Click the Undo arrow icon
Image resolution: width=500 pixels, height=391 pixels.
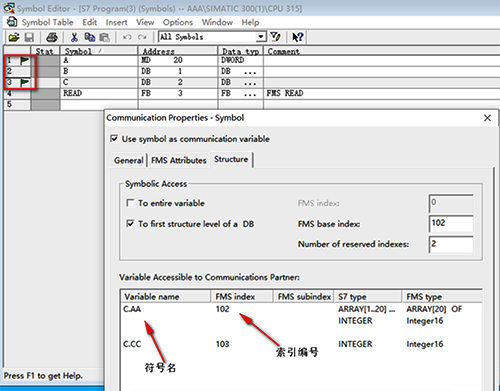[x=127, y=37]
